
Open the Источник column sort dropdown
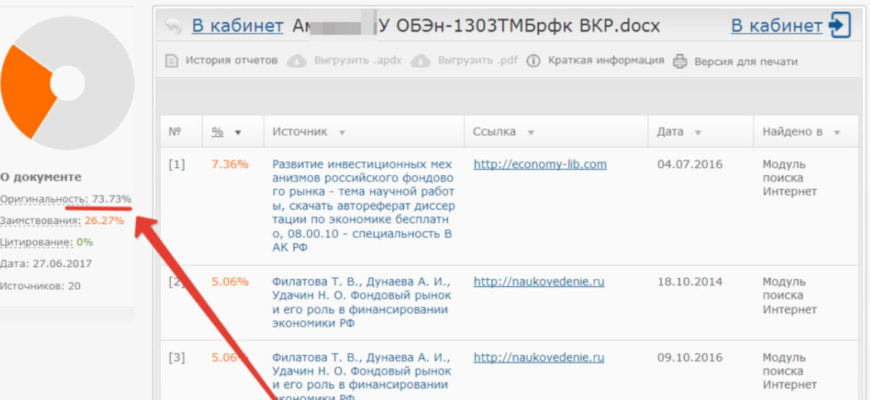pyautogui.click(x=342, y=132)
